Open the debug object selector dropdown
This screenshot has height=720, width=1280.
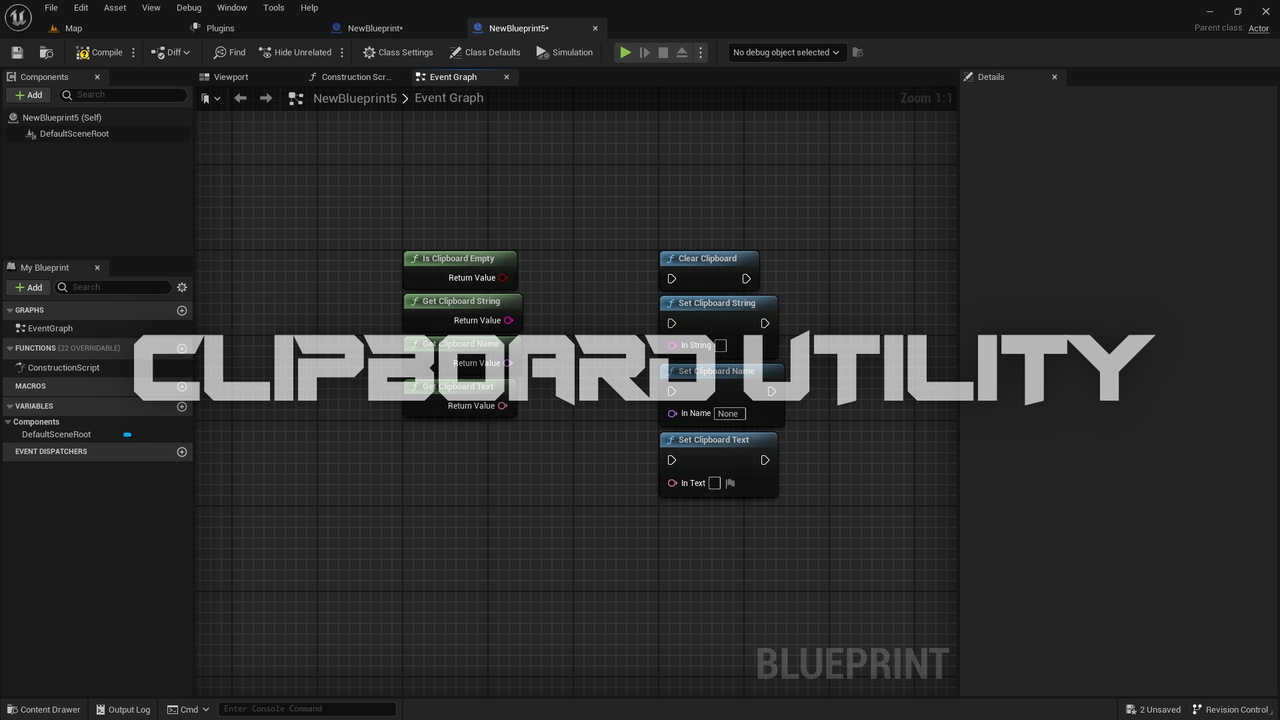pyautogui.click(x=786, y=52)
